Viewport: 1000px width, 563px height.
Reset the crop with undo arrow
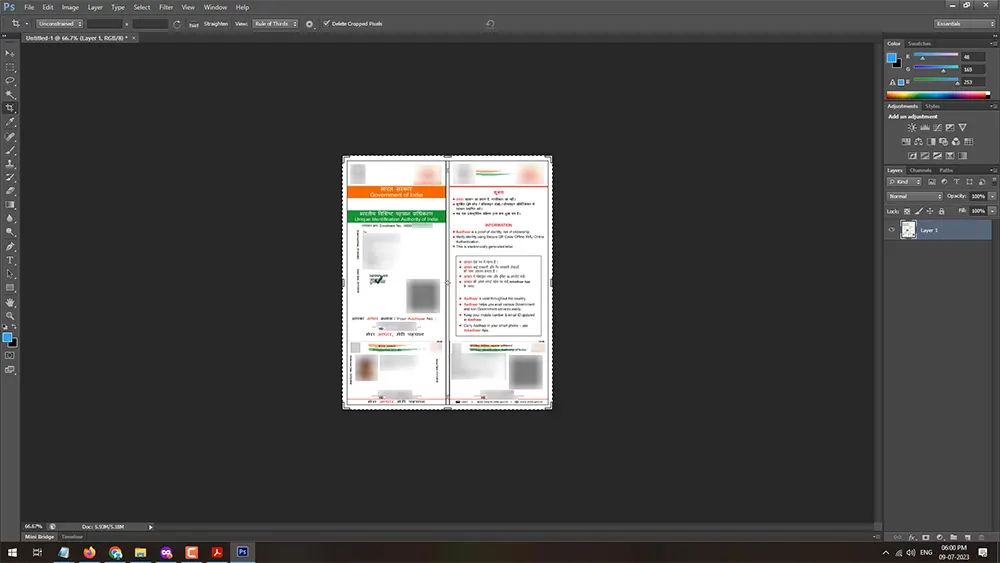pyautogui.click(x=490, y=24)
